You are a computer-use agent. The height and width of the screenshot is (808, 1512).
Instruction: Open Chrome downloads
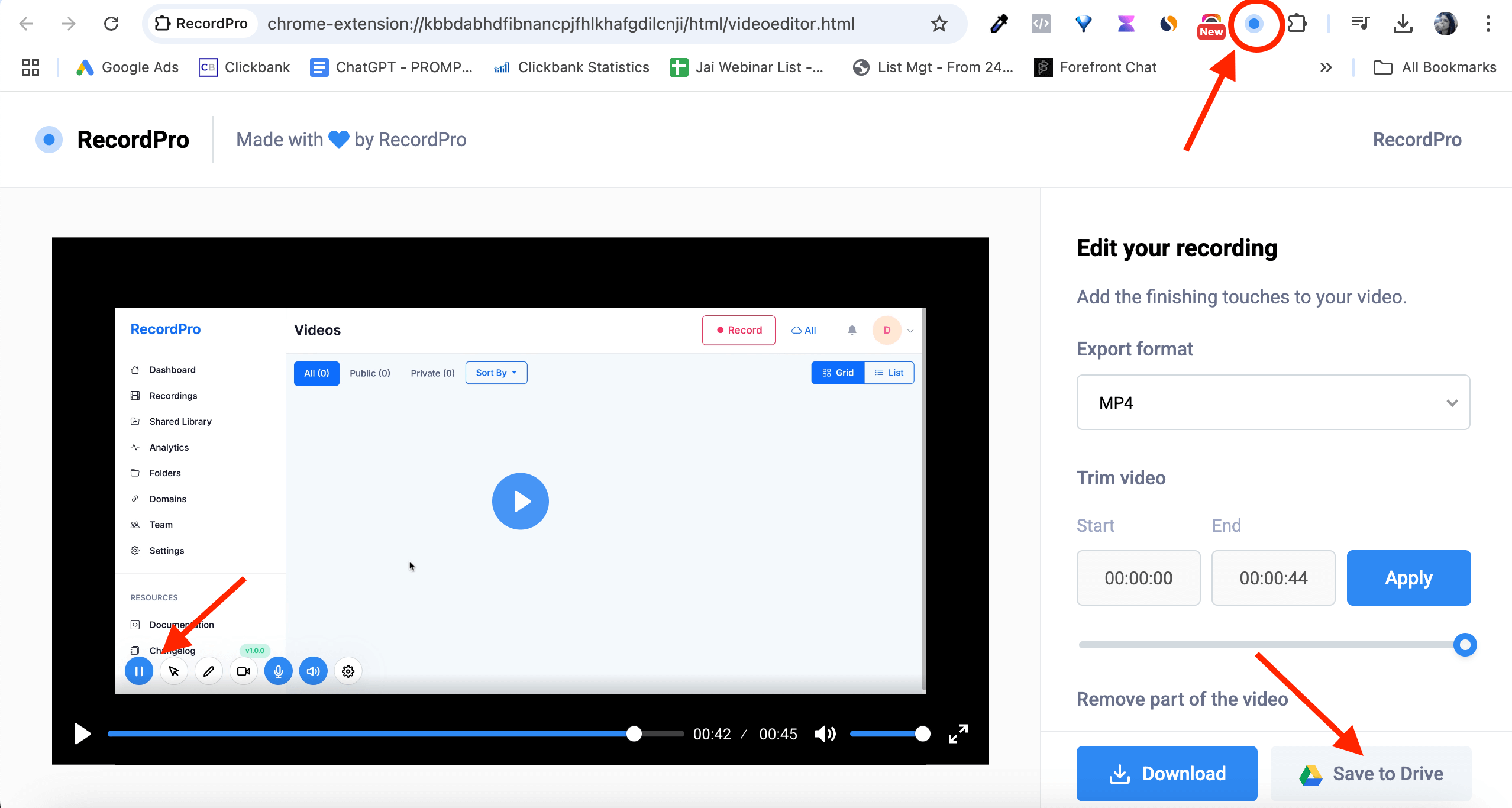click(x=1403, y=24)
